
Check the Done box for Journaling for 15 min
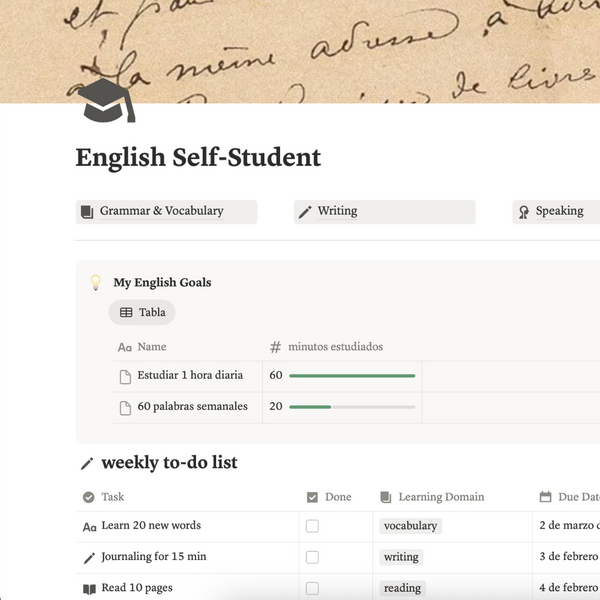312,557
